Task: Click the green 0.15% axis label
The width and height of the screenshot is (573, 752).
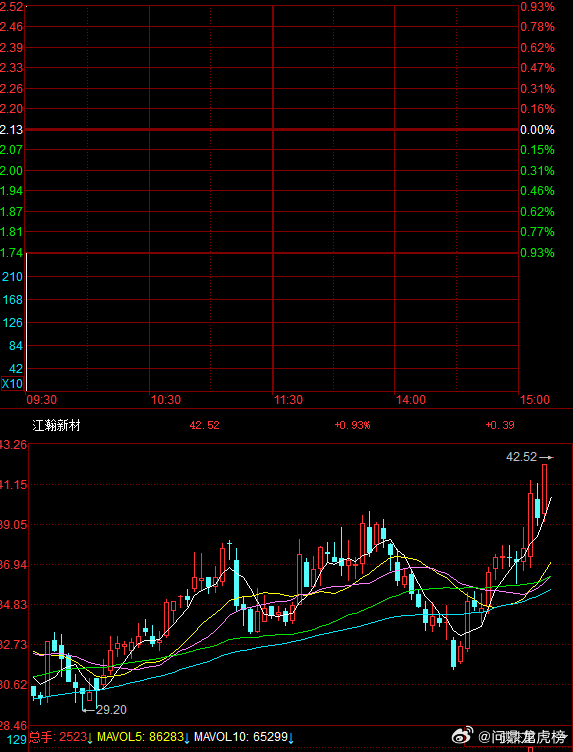Action: click(538, 150)
